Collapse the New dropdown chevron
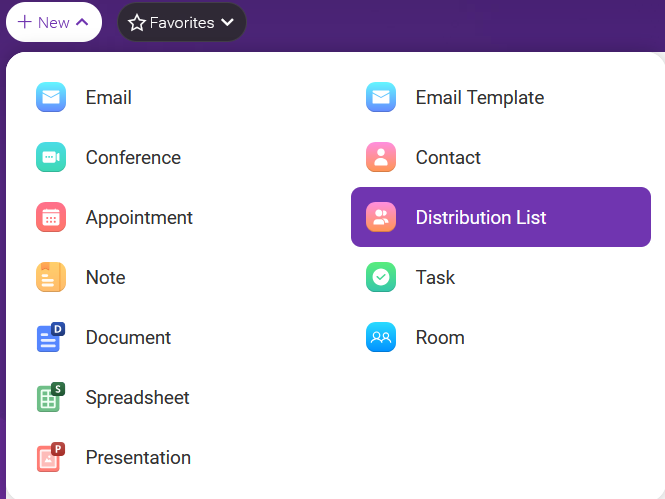 coord(82,22)
